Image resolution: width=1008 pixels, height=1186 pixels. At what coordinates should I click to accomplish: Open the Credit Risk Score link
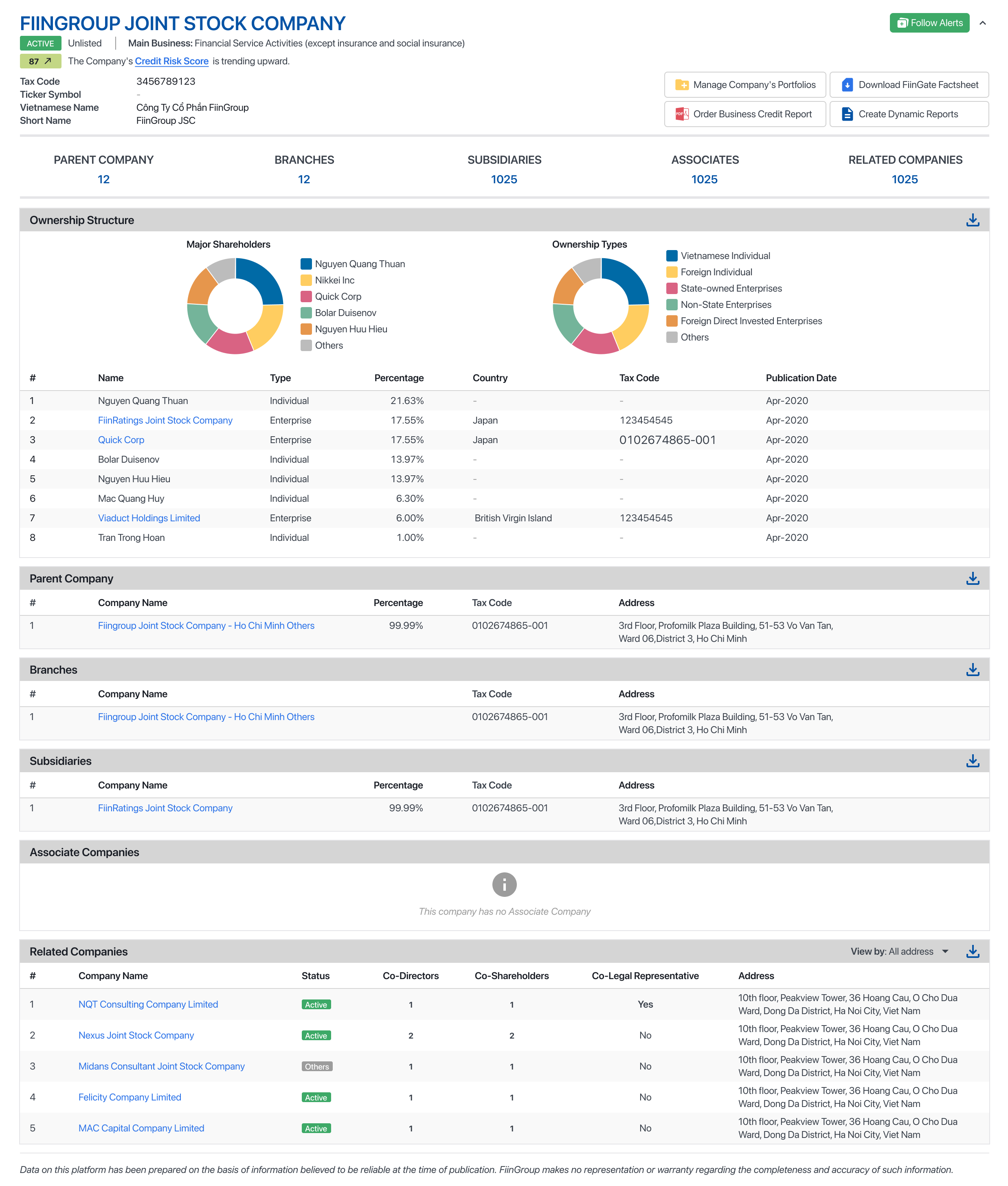pyautogui.click(x=171, y=61)
